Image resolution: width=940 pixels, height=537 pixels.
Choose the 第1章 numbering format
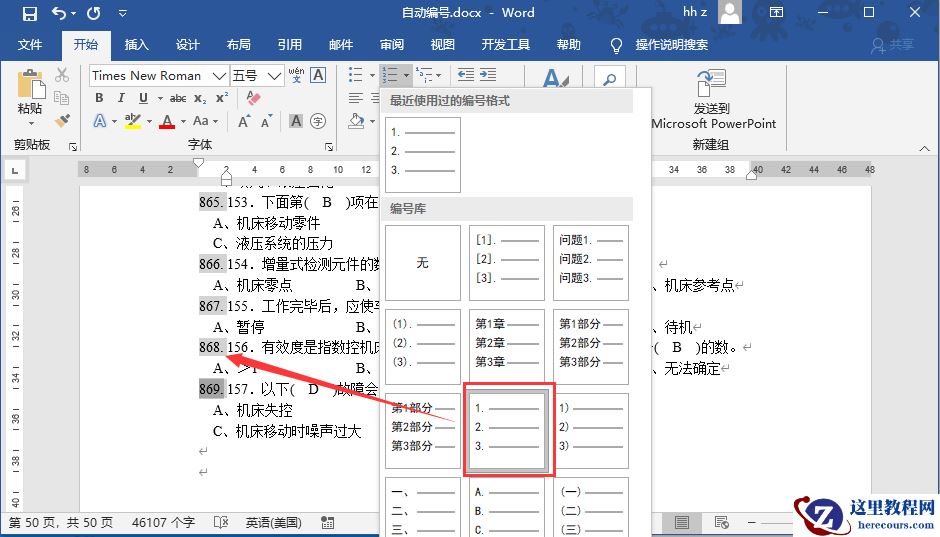point(507,346)
